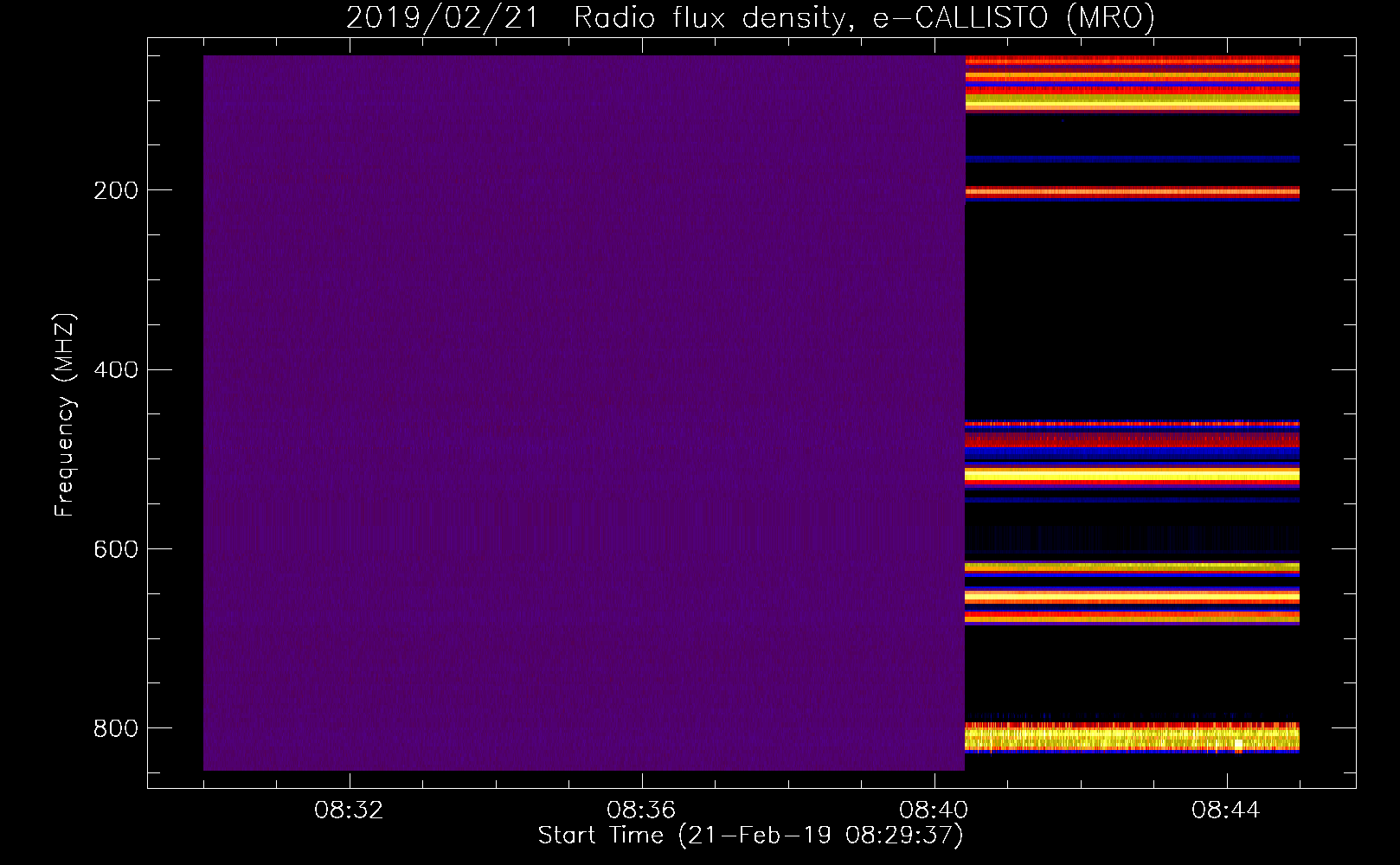This screenshot has height=865, width=1400.
Task: Click the 08:44 time tick label
Action: pos(1226,811)
